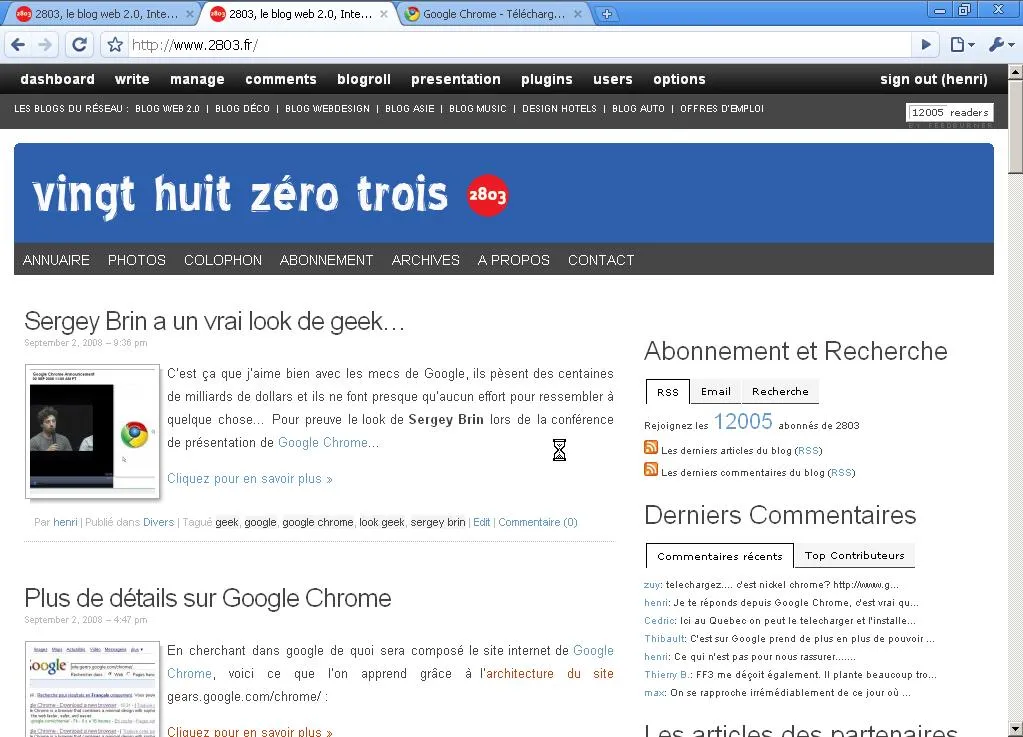Click the architecture du site link

[x=549, y=674]
